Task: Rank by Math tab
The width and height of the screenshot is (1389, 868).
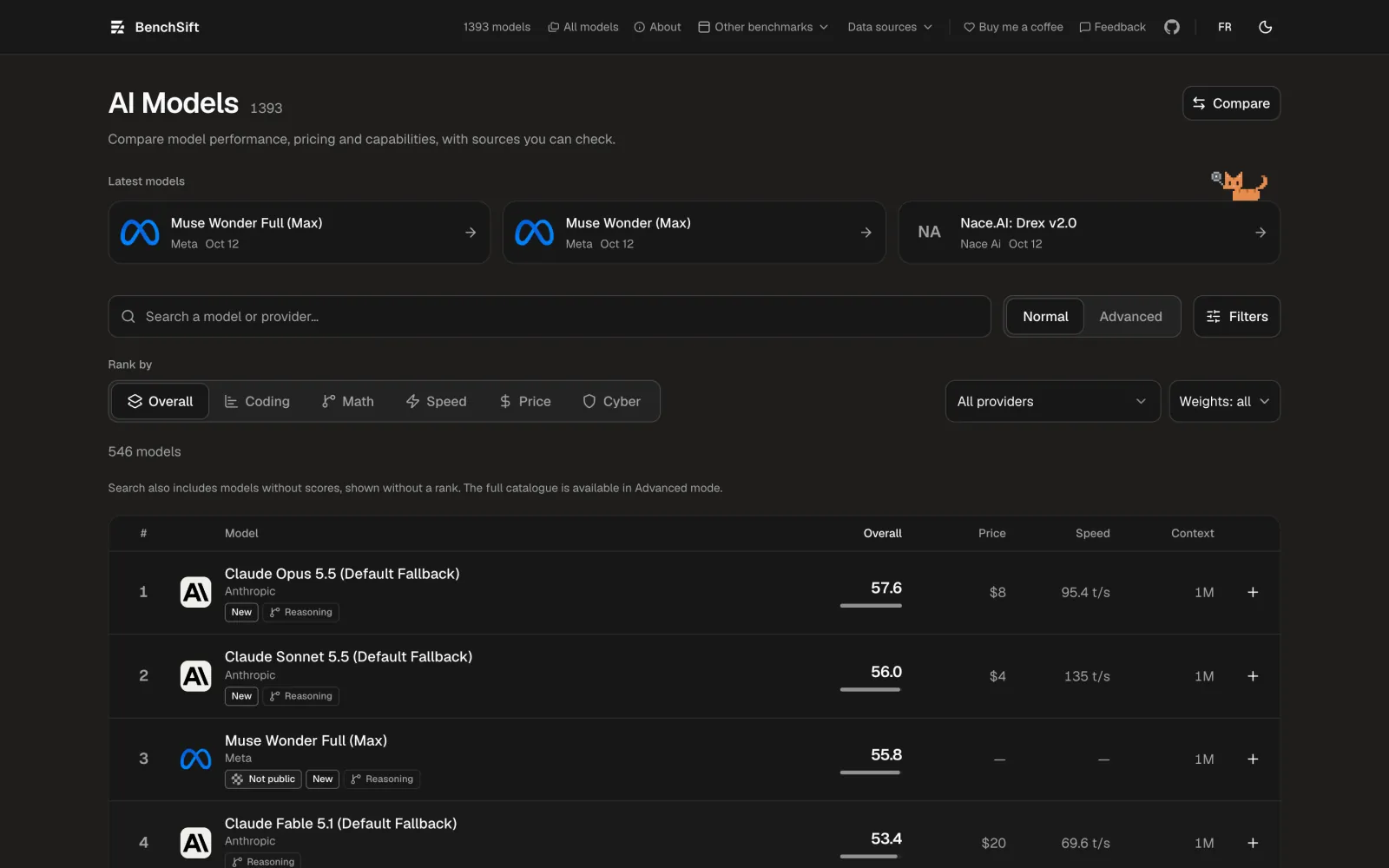Action: pos(347,401)
